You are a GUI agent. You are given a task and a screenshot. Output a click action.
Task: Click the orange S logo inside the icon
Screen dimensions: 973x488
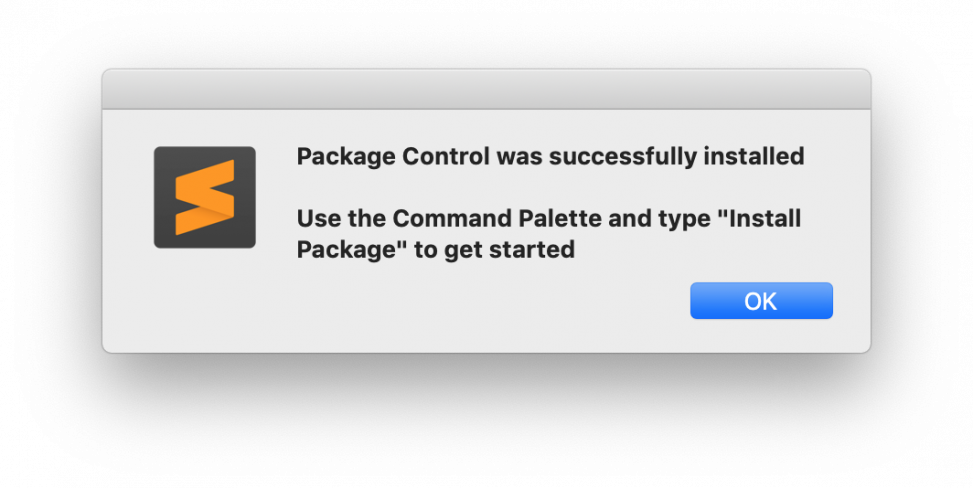pos(204,197)
